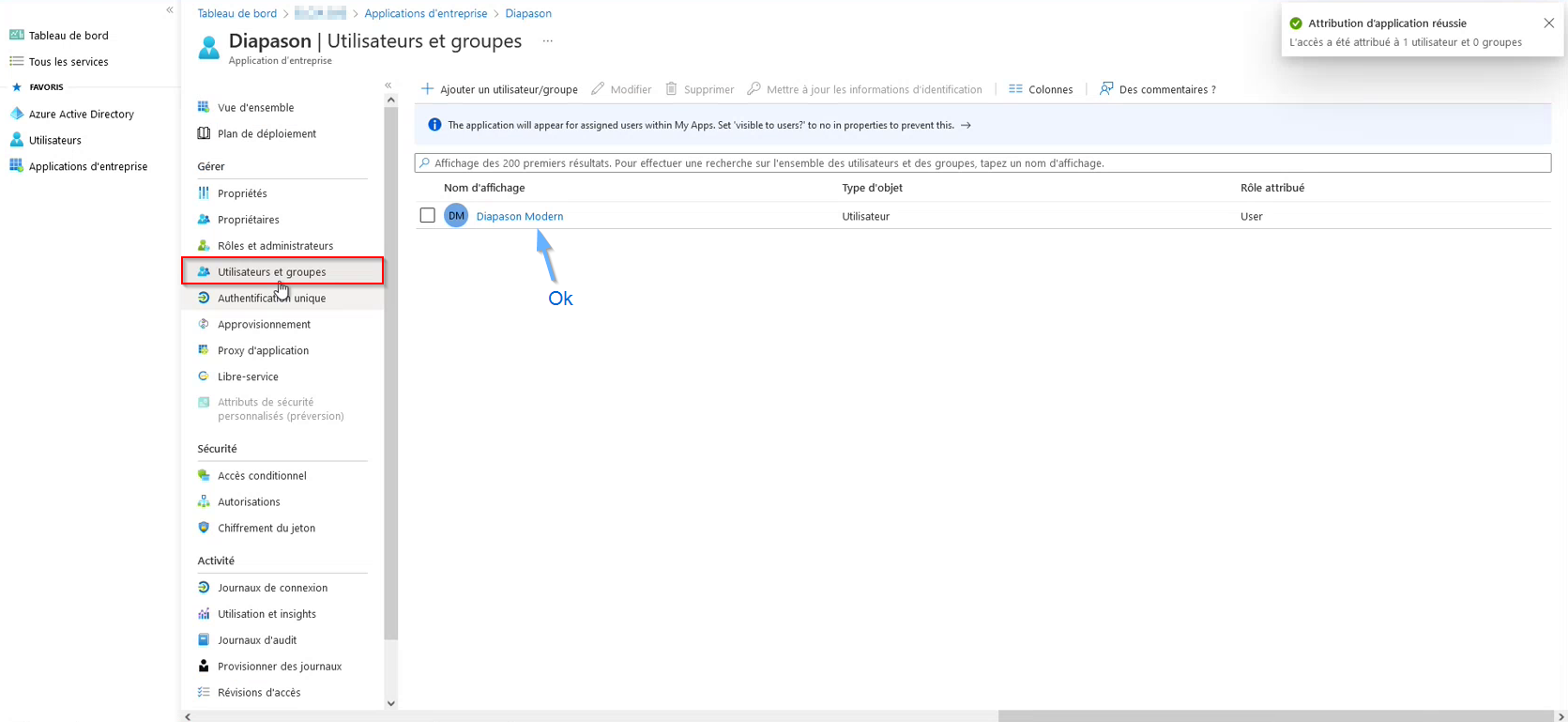
Task: Collapse the left portal navigation pane
Action: pyautogui.click(x=170, y=10)
